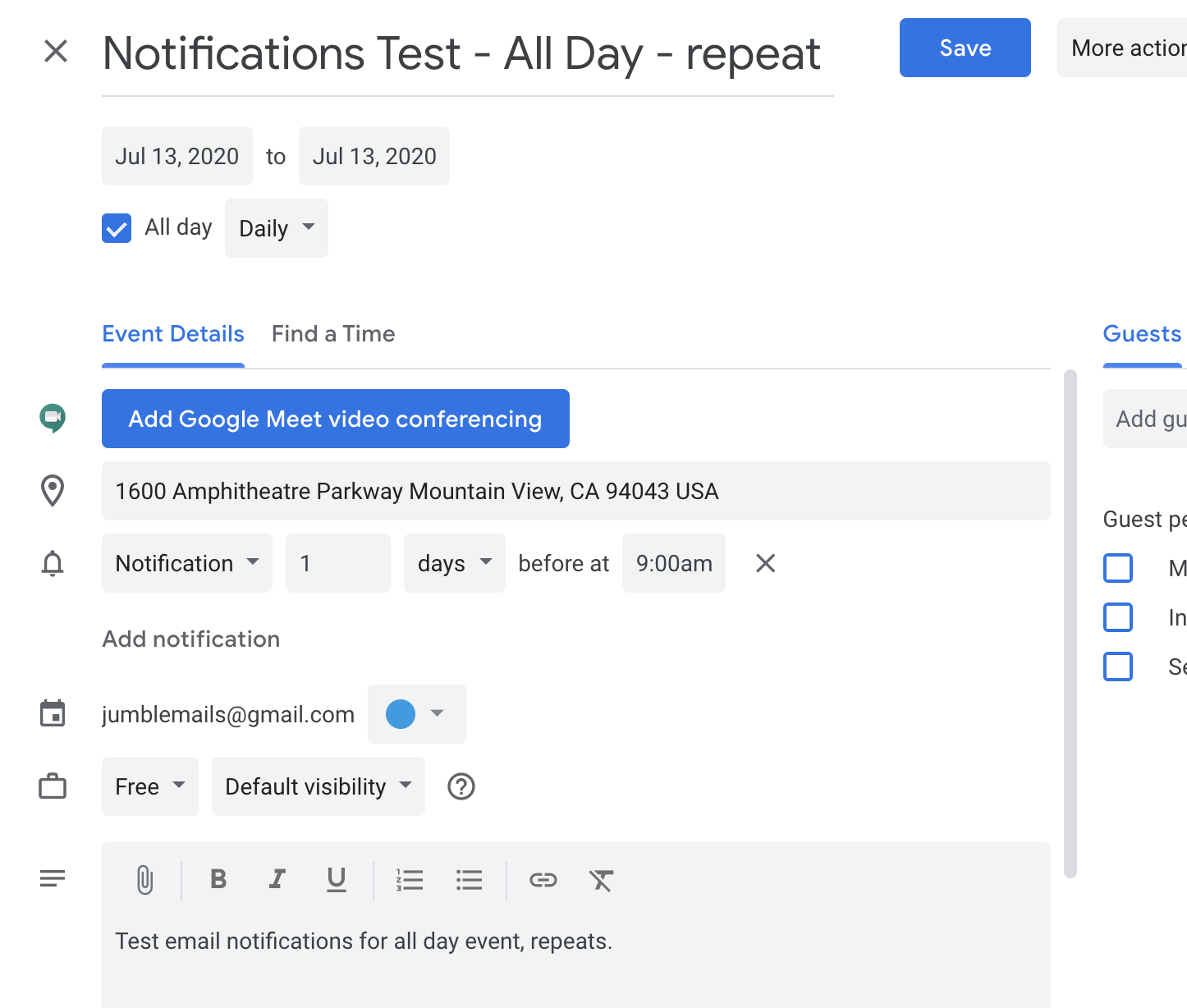This screenshot has height=1008, width=1187.
Task: Insert a numbered list in description
Action: click(x=410, y=880)
